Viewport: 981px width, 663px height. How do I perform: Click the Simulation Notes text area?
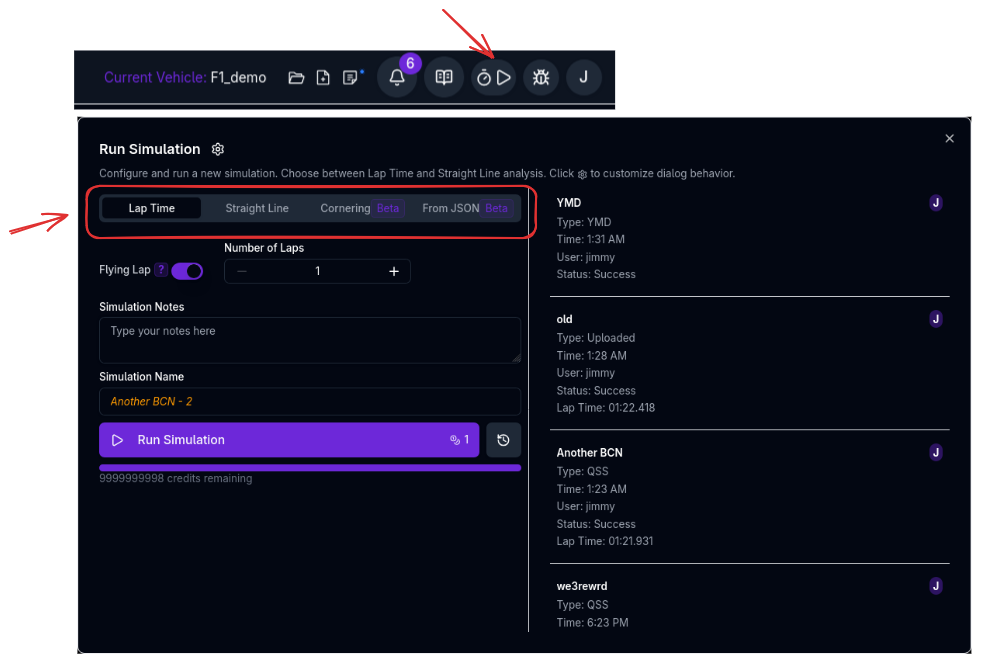coord(309,340)
